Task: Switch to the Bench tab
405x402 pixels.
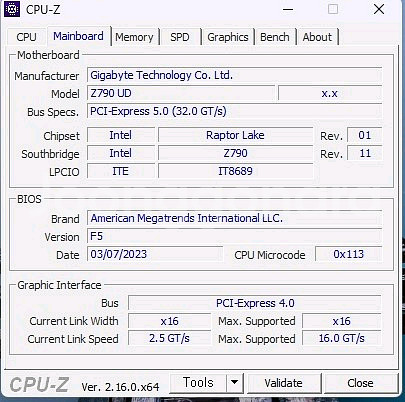Action: tap(275, 37)
